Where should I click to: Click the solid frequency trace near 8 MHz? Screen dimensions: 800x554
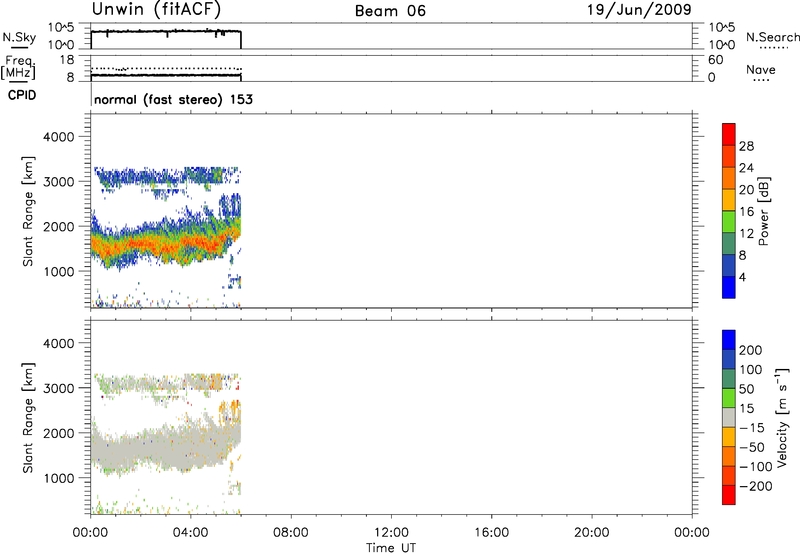pos(166,75)
